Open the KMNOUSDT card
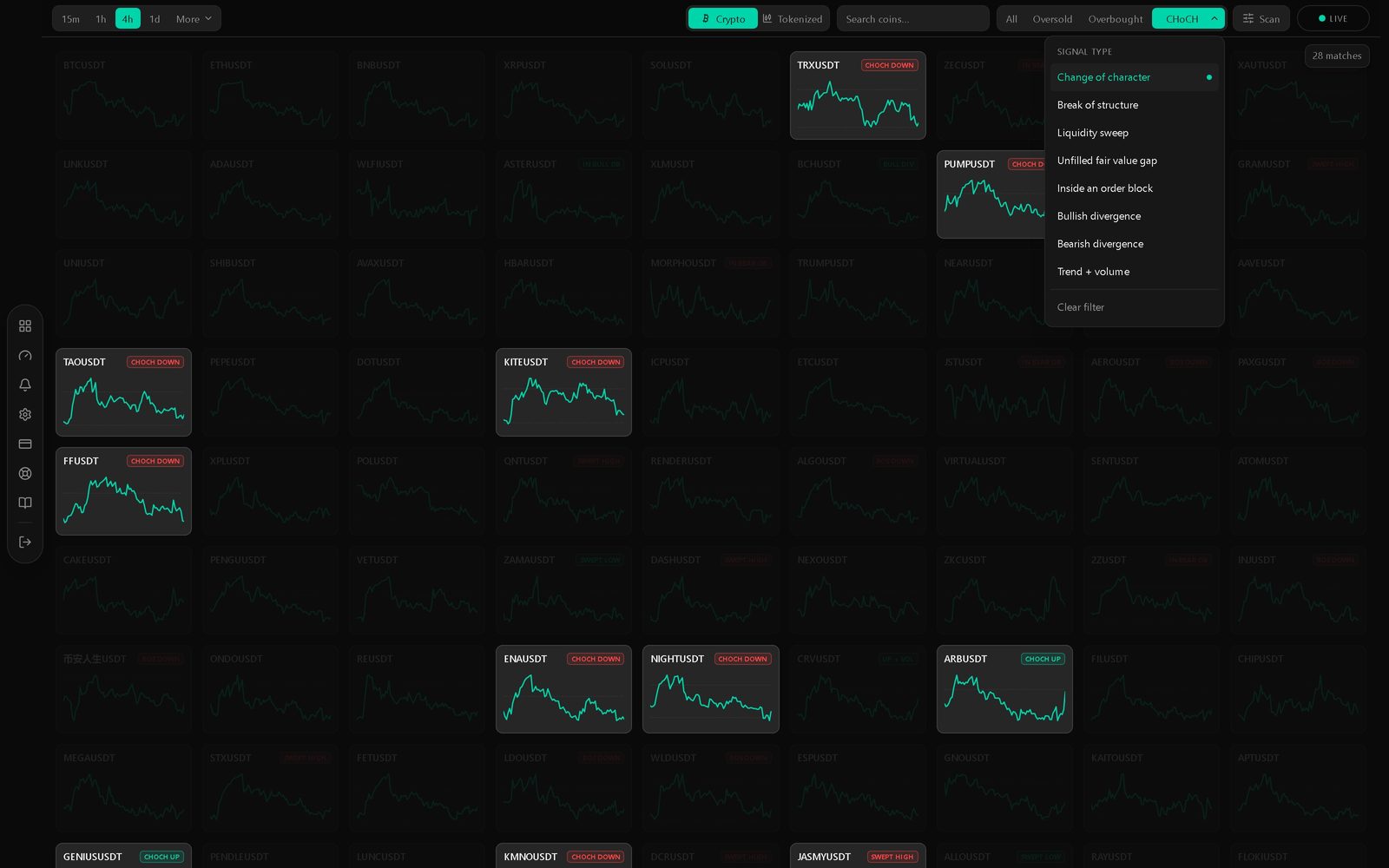This screenshot has height=868, width=1389. [563, 856]
